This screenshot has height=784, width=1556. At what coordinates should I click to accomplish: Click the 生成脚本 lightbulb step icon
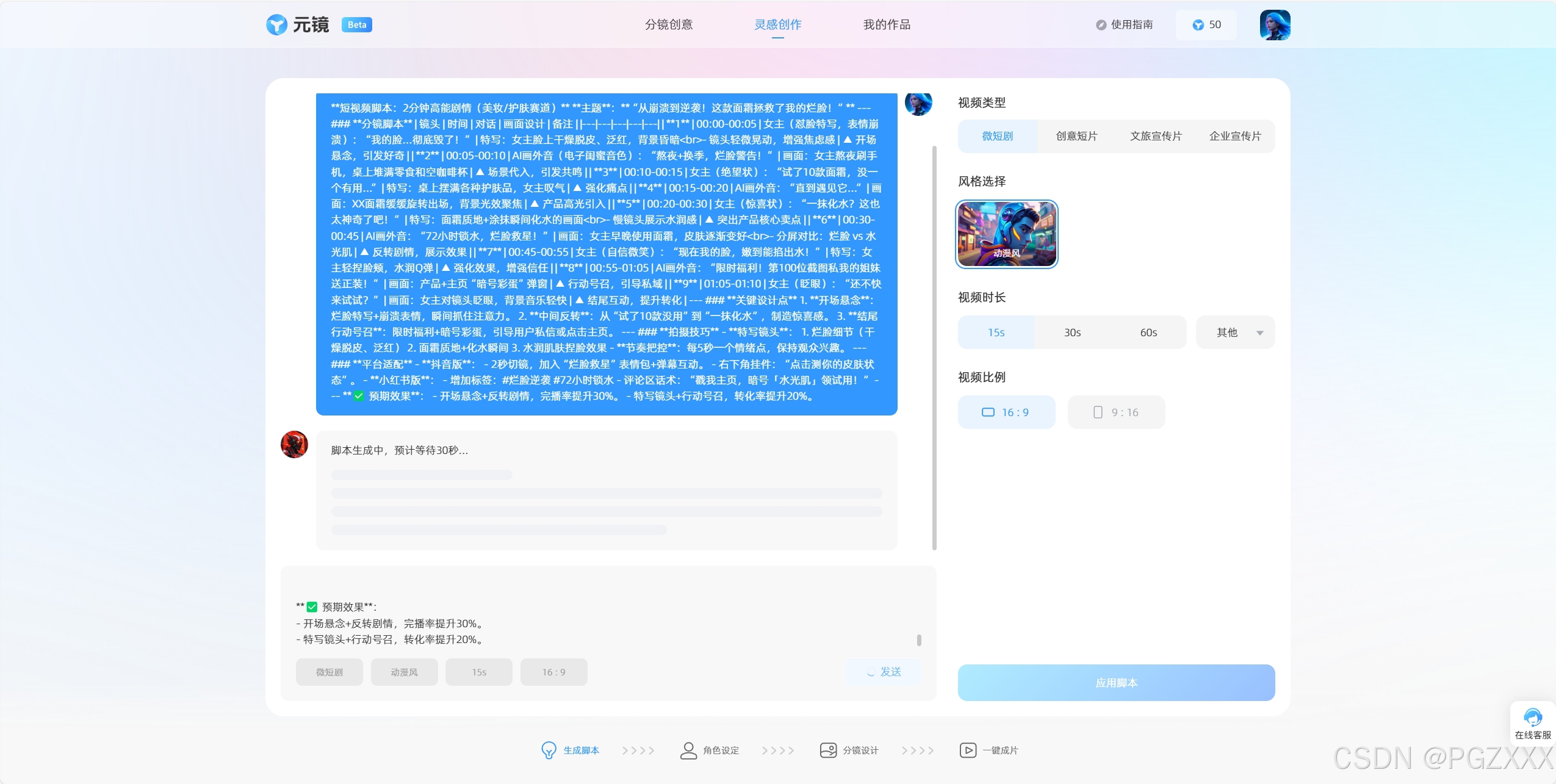(549, 750)
